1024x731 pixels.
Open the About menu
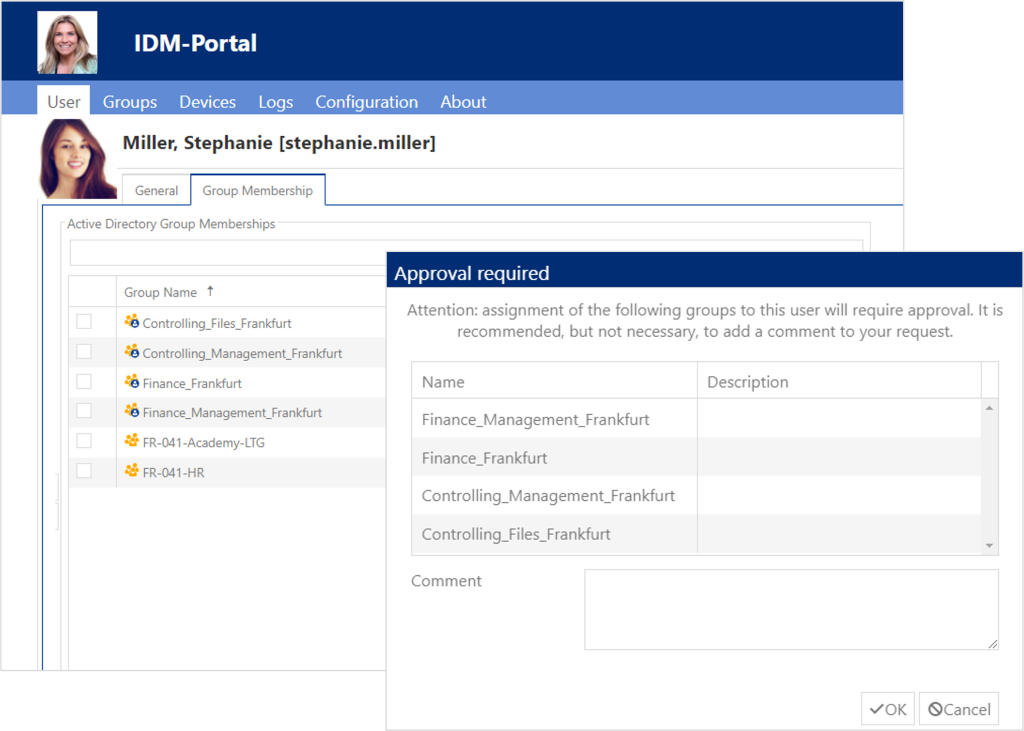[463, 102]
